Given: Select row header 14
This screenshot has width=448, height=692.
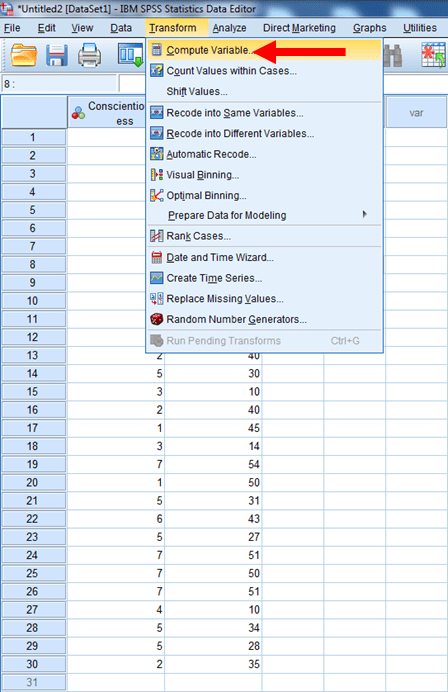Looking at the screenshot, I should (34, 374).
